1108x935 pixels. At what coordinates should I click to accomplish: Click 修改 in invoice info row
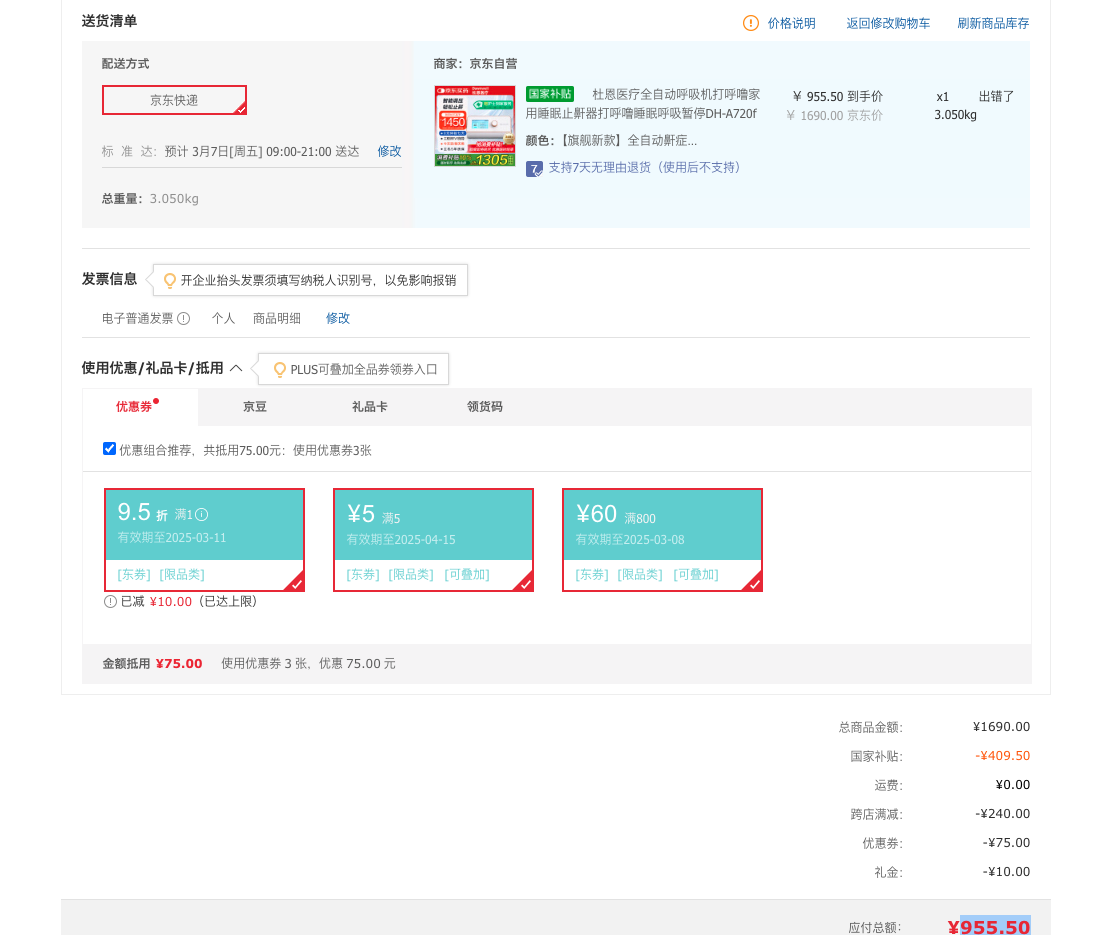pyautogui.click(x=338, y=319)
